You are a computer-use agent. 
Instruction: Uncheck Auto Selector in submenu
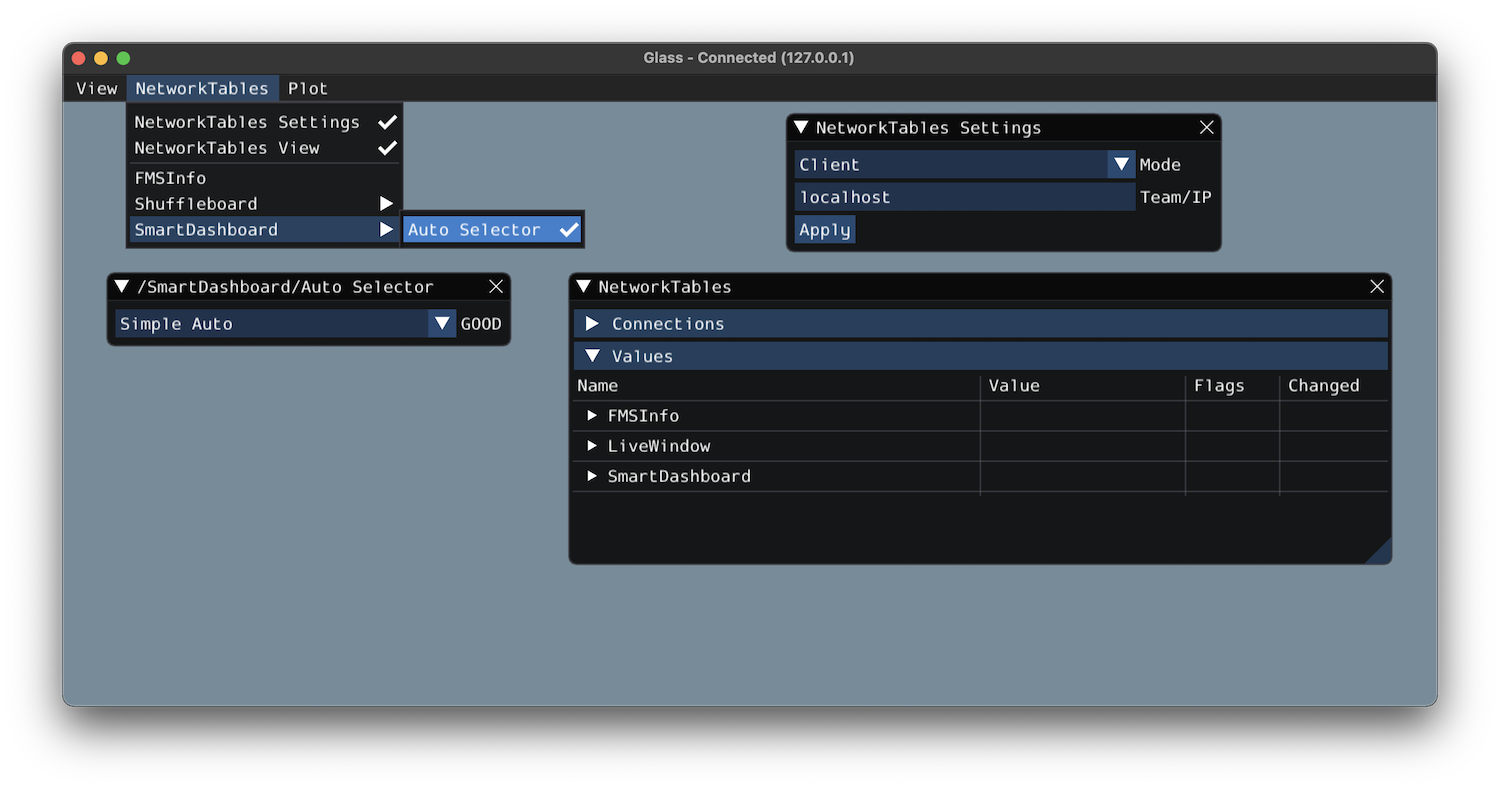pyautogui.click(x=492, y=230)
